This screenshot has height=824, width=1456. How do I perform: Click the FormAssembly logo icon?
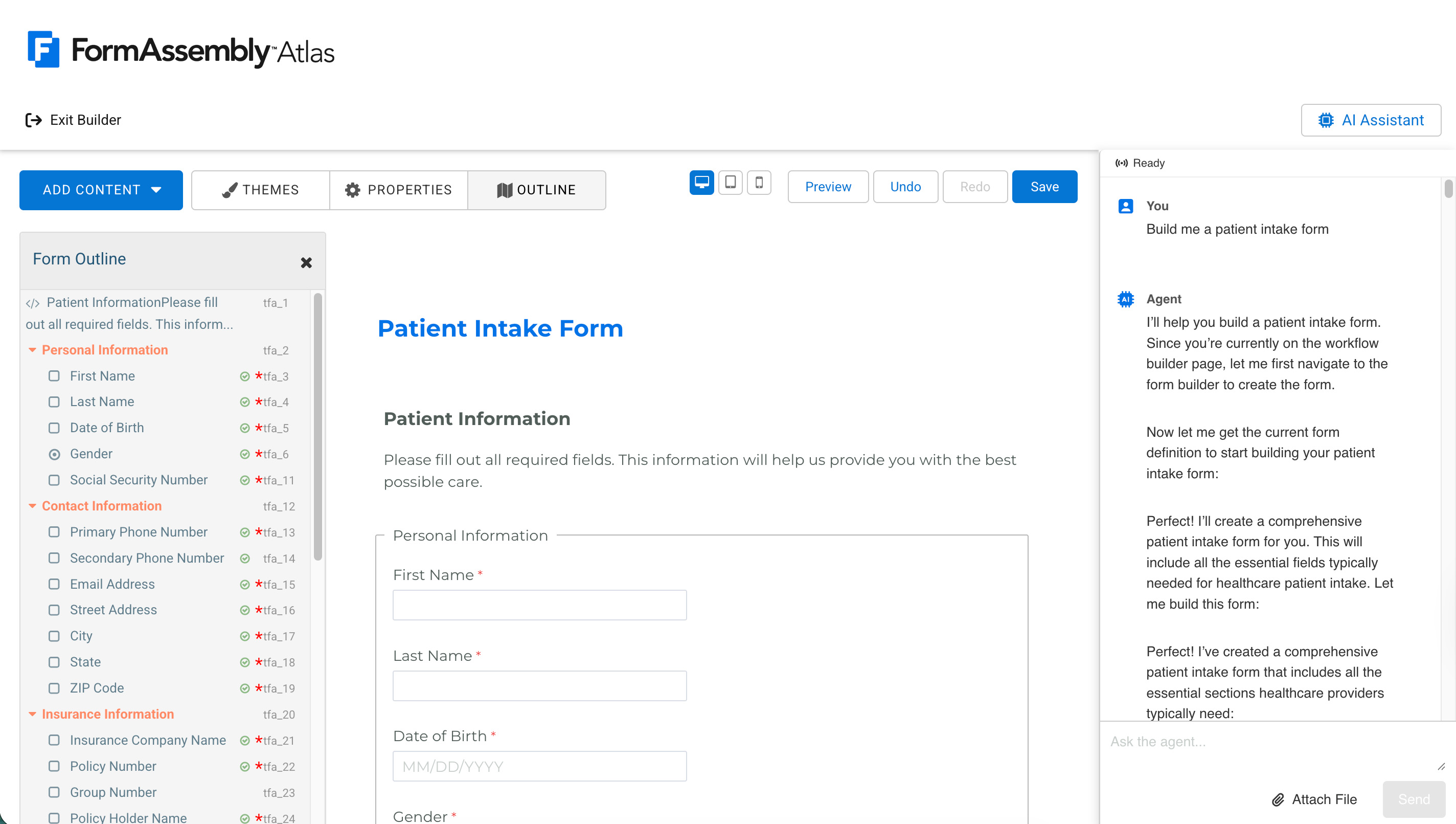point(43,49)
